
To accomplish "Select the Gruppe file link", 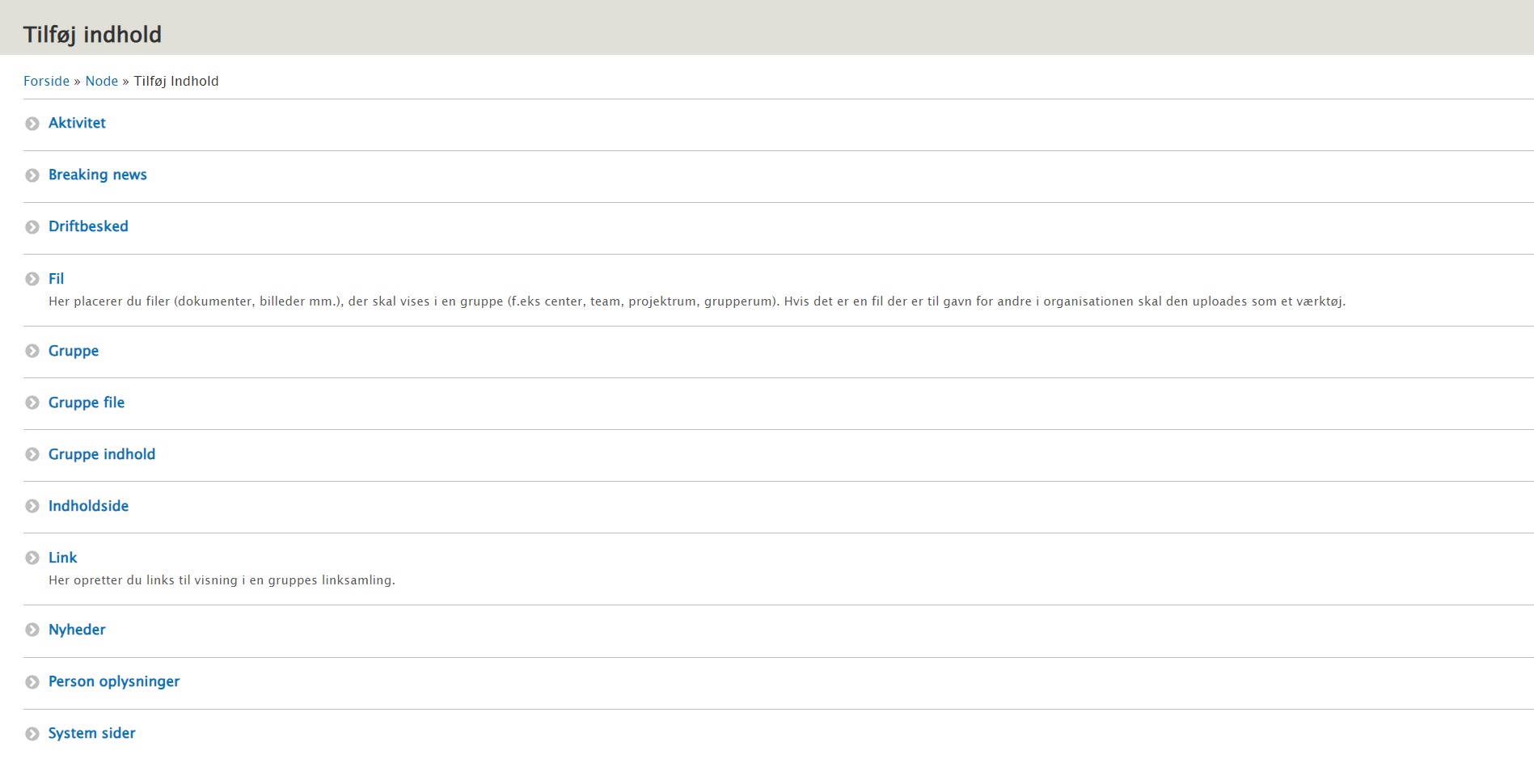I will [87, 403].
